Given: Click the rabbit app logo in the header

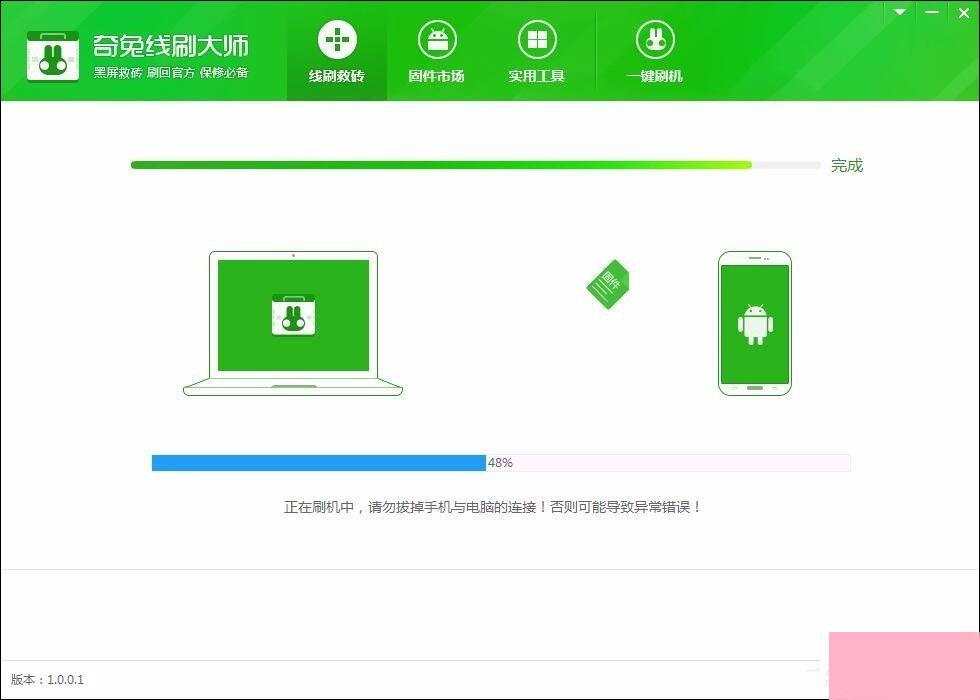Looking at the screenshot, I should coord(53,56).
